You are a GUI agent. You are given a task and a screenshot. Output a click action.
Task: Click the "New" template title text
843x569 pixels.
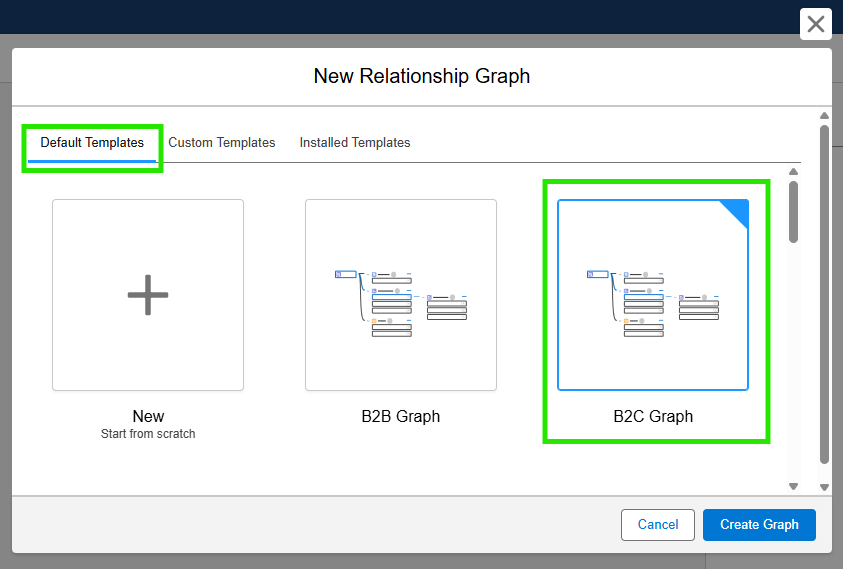coord(148,416)
